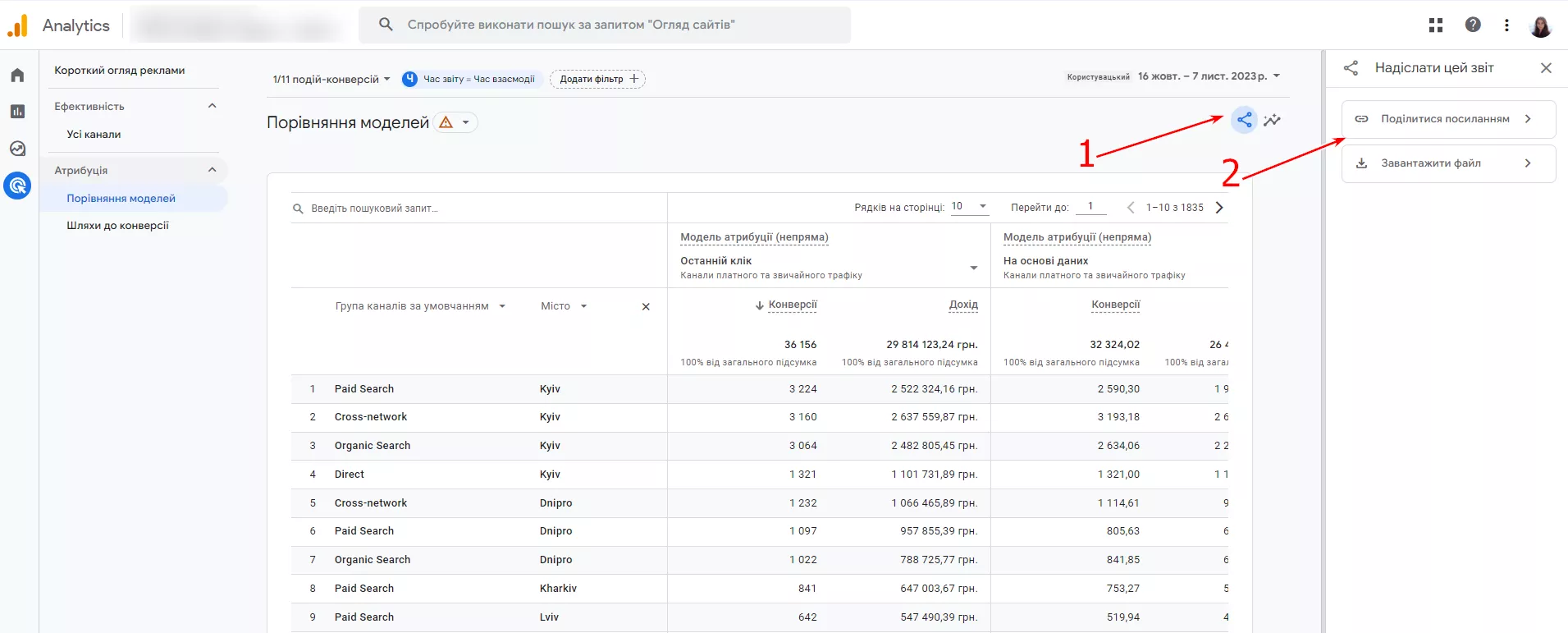The width and height of the screenshot is (1568, 633).
Task: Click the warning triangle next to report title
Action: (x=446, y=122)
